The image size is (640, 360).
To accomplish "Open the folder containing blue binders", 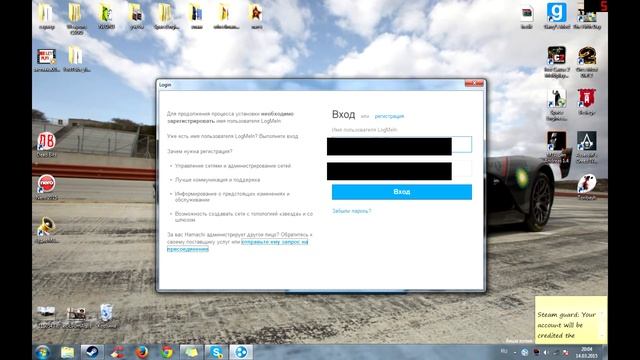I will (196, 16).
